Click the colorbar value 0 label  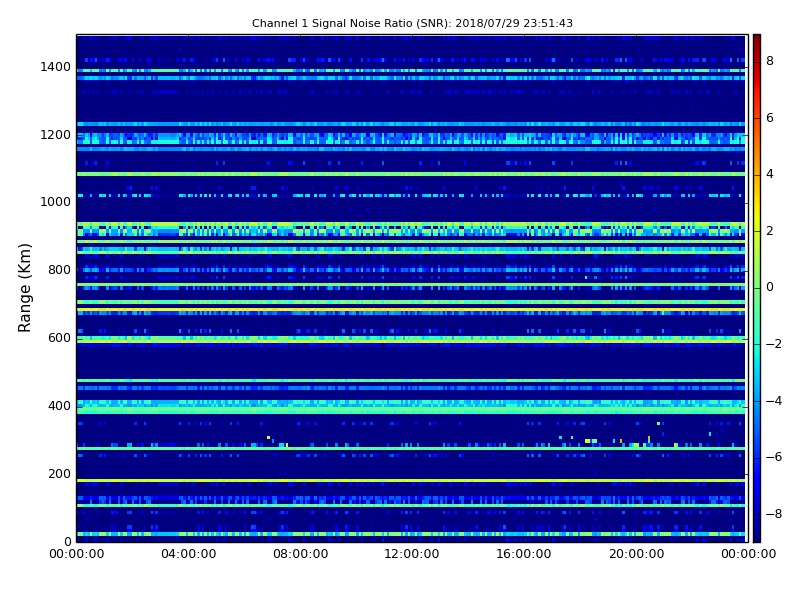(x=770, y=287)
